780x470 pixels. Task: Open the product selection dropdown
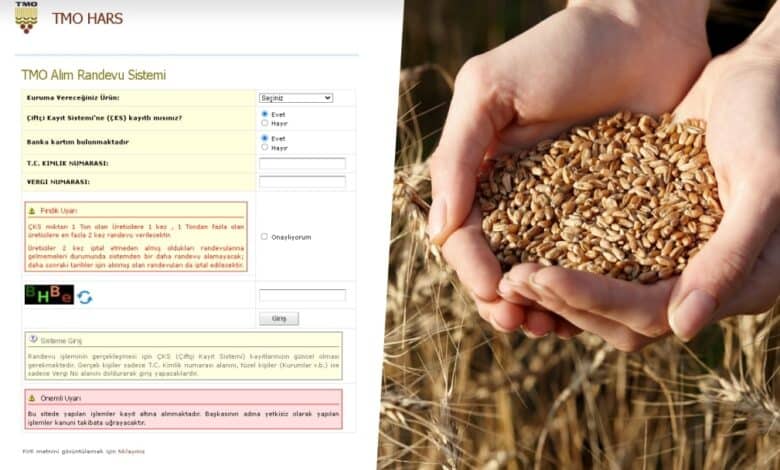click(295, 98)
